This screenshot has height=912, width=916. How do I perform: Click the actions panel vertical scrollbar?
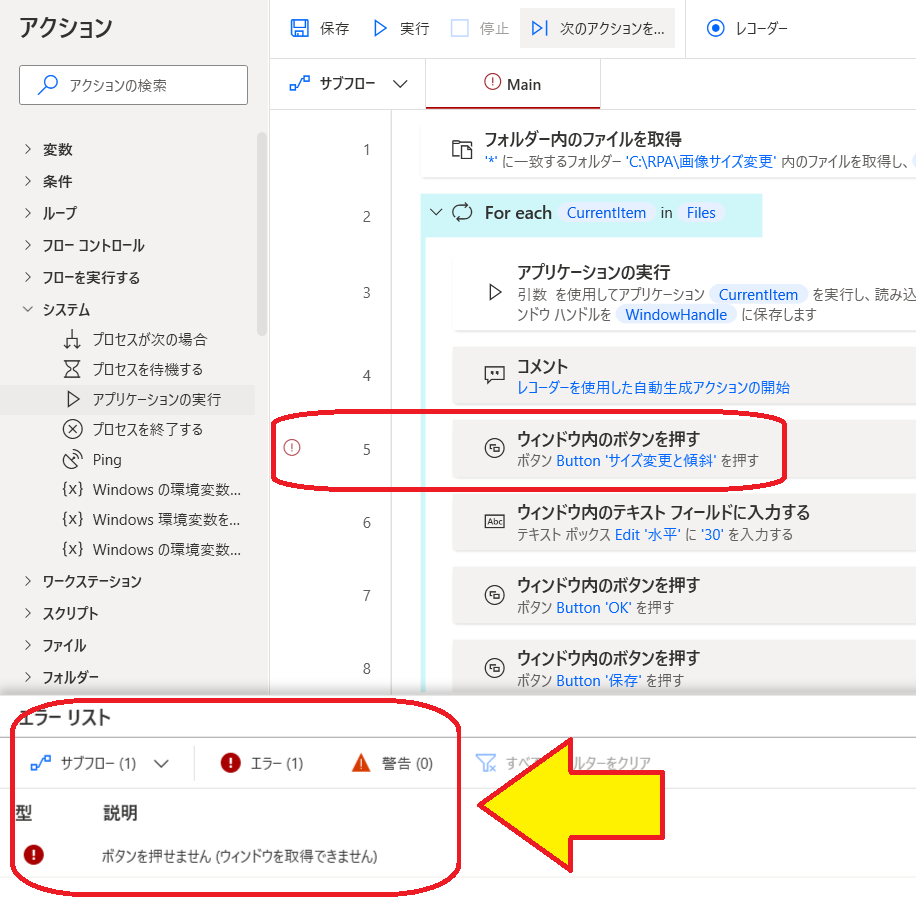click(x=262, y=230)
